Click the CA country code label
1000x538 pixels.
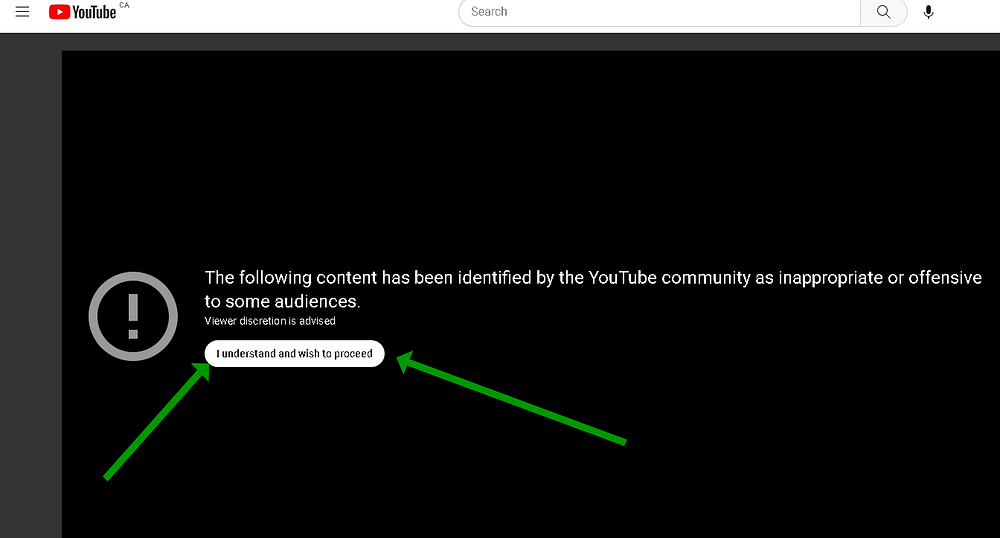pyautogui.click(x=124, y=6)
